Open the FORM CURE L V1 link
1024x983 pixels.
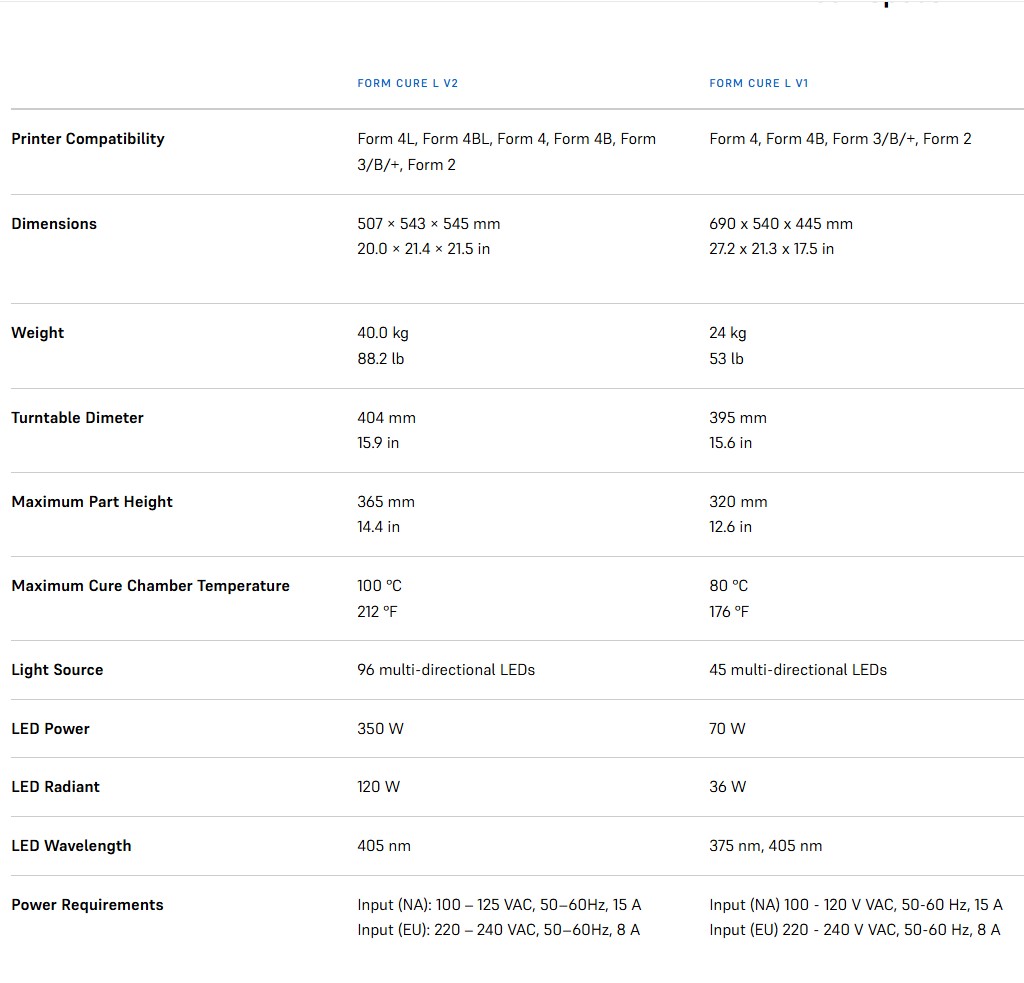pyautogui.click(x=759, y=83)
